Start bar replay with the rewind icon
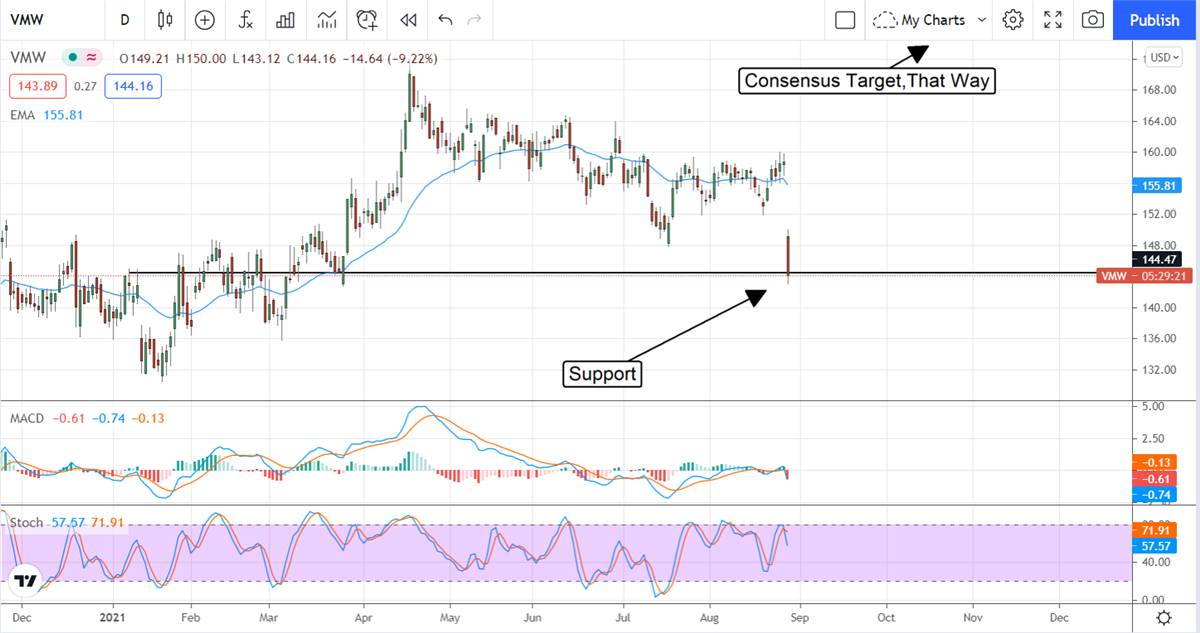 point(408,20)
